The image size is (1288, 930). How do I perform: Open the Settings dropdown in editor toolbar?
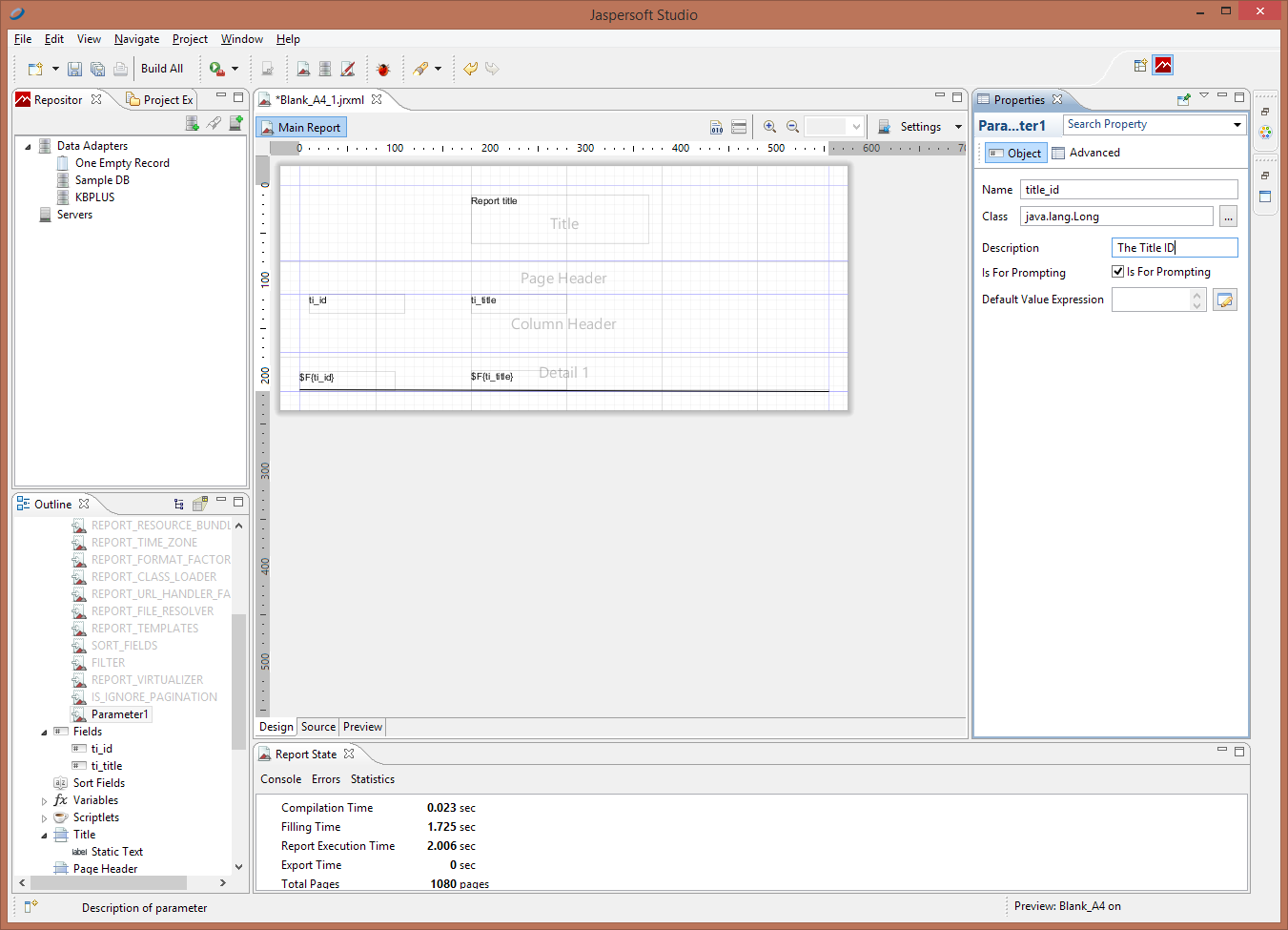pos(958,127)
